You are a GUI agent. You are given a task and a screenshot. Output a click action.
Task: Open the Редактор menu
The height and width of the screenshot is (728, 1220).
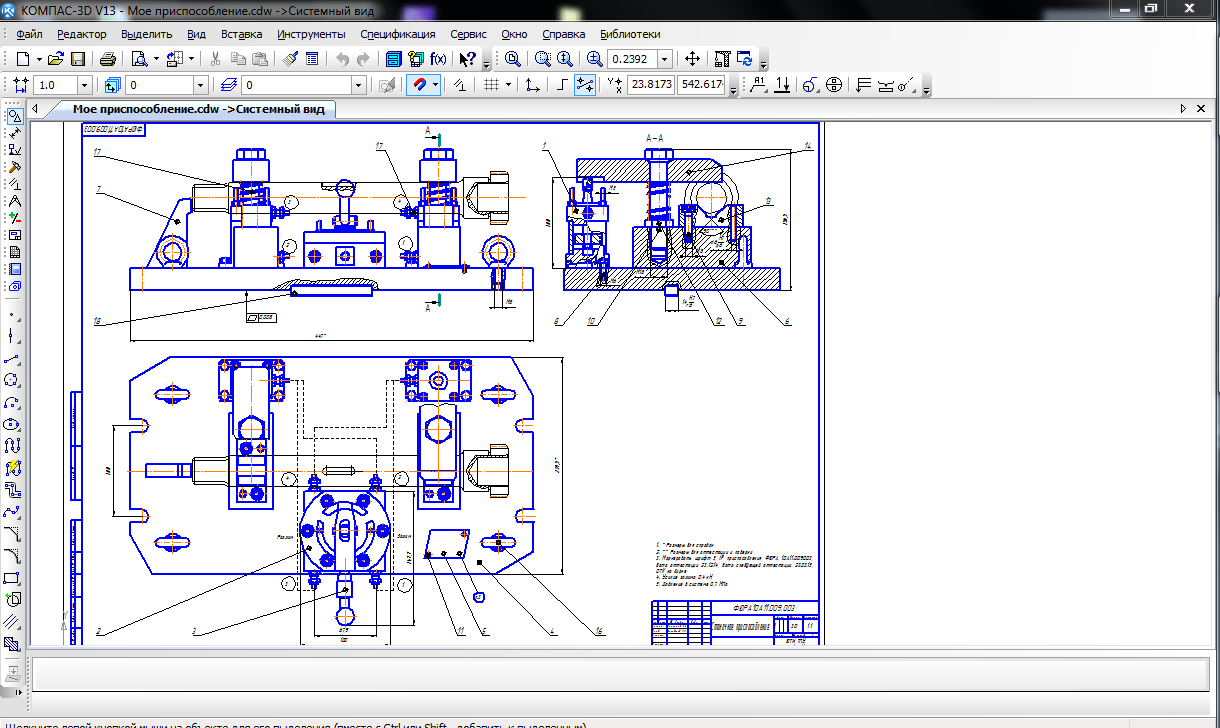point(81,34)
